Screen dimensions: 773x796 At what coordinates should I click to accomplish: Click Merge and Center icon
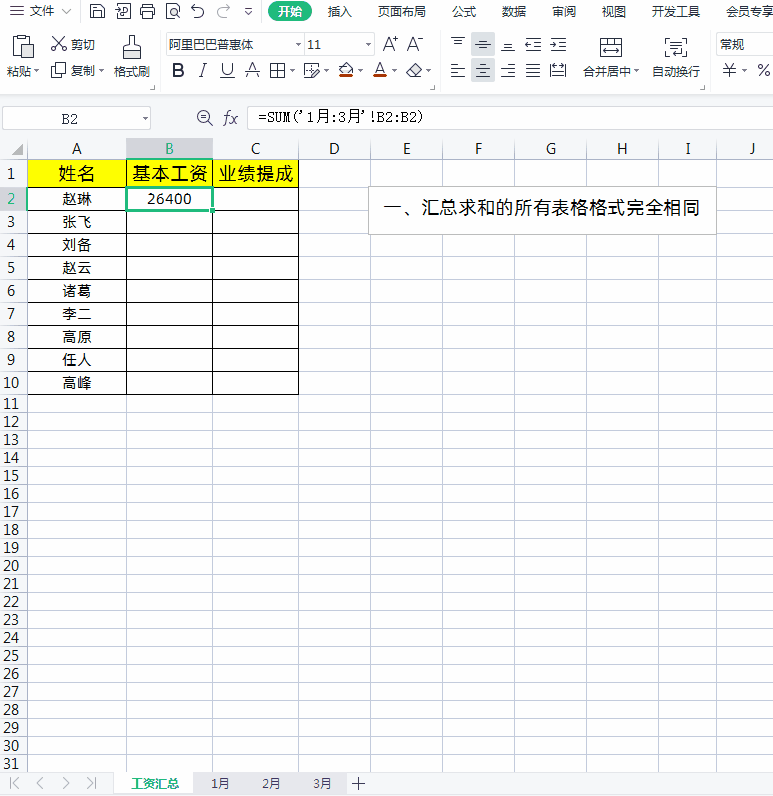[611, 47]
